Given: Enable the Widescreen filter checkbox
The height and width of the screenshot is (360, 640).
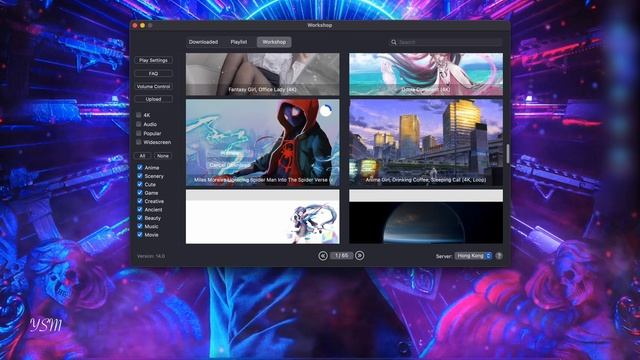Looking at the screenshot, I should click(139, 142).
